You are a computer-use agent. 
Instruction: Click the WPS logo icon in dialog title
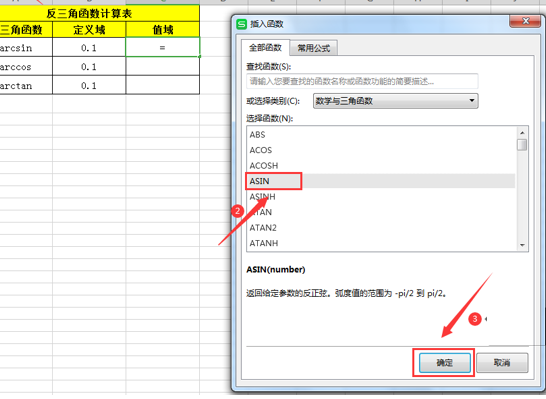point(241,24)
